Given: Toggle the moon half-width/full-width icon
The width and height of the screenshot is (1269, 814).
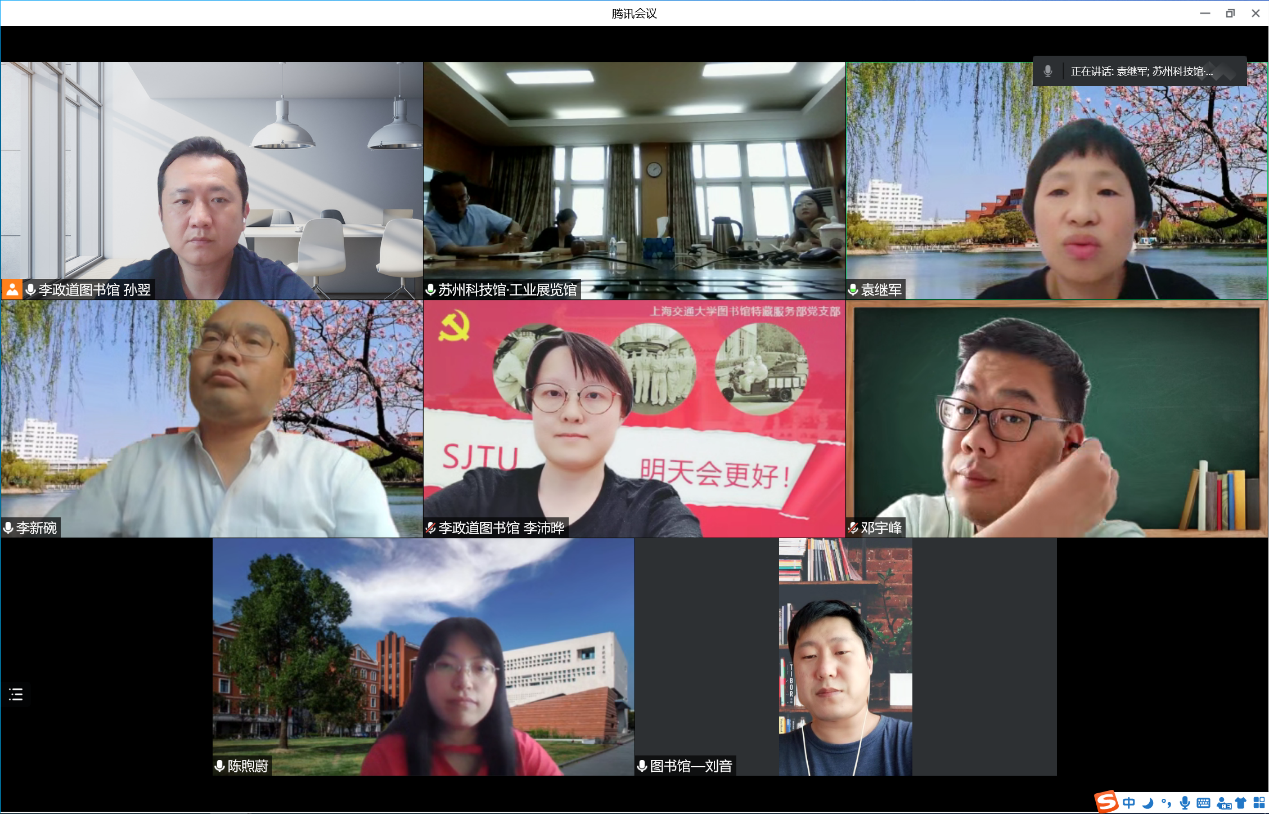Looking at the screenshot, I should (x=1148, y=802).
